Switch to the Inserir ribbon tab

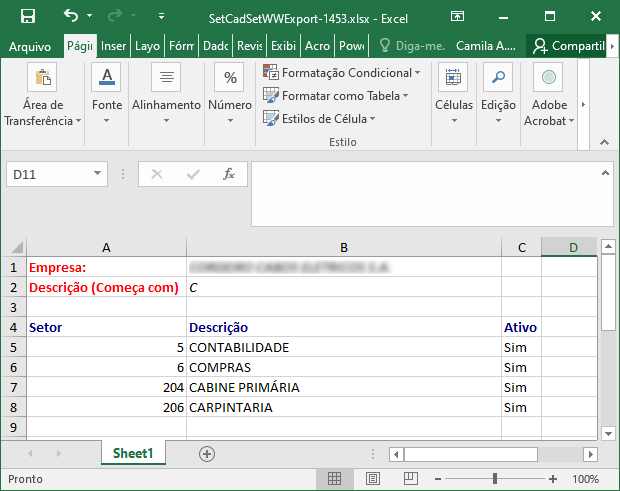click(113, 46)
